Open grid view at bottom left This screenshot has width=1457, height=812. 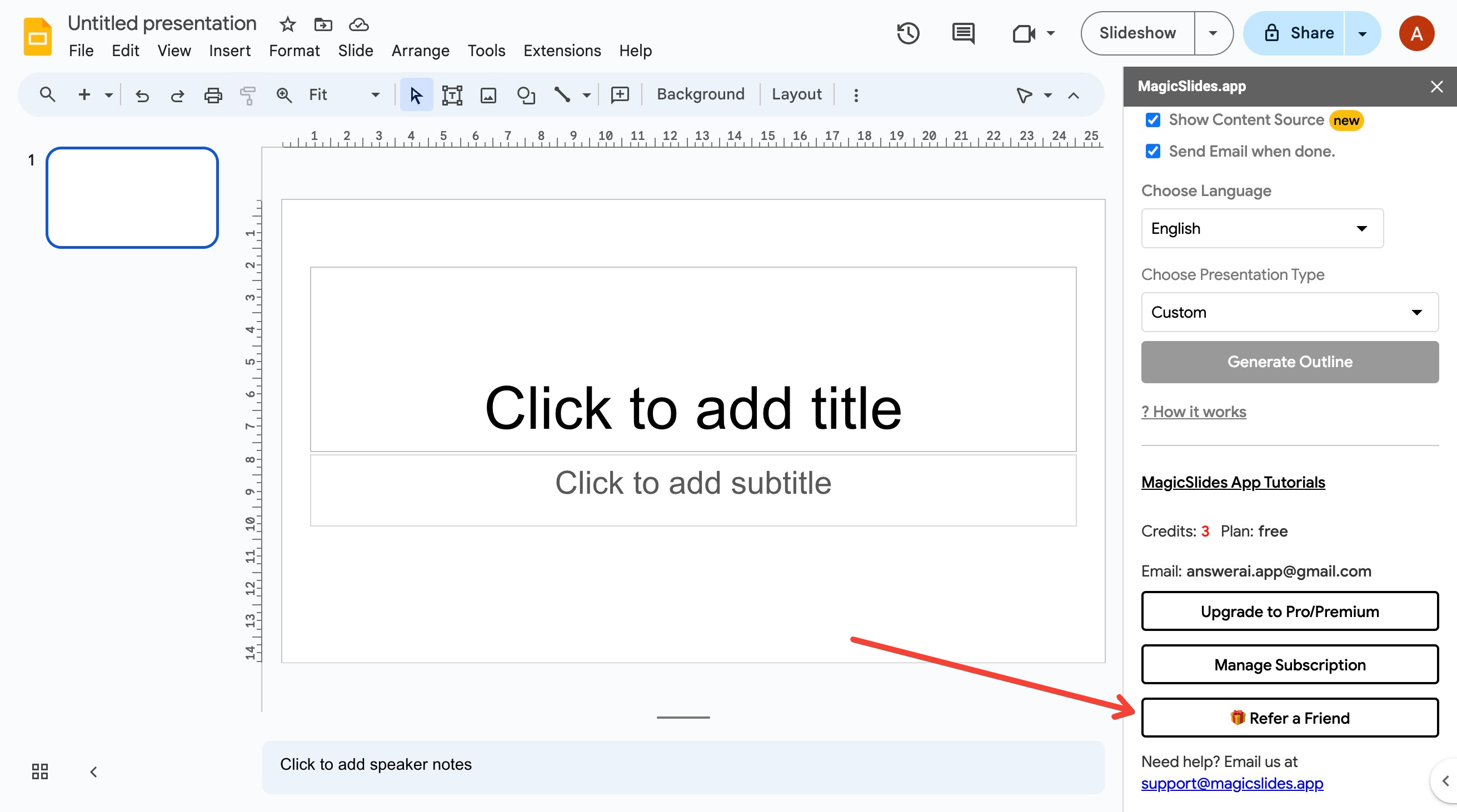[39, 771]
